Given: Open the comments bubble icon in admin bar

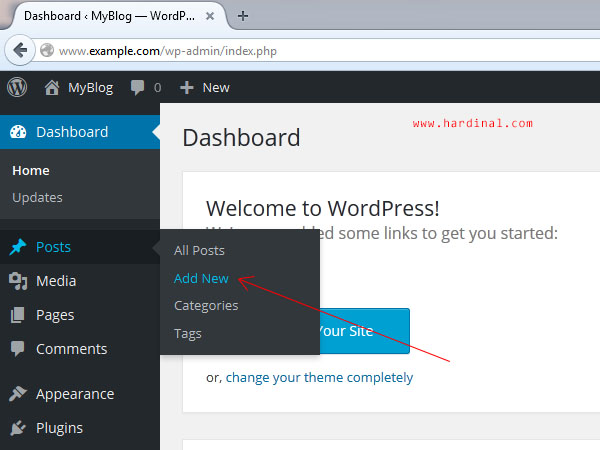Looking at the screenshot, I should pyautogui.click(x=137, y=88).
